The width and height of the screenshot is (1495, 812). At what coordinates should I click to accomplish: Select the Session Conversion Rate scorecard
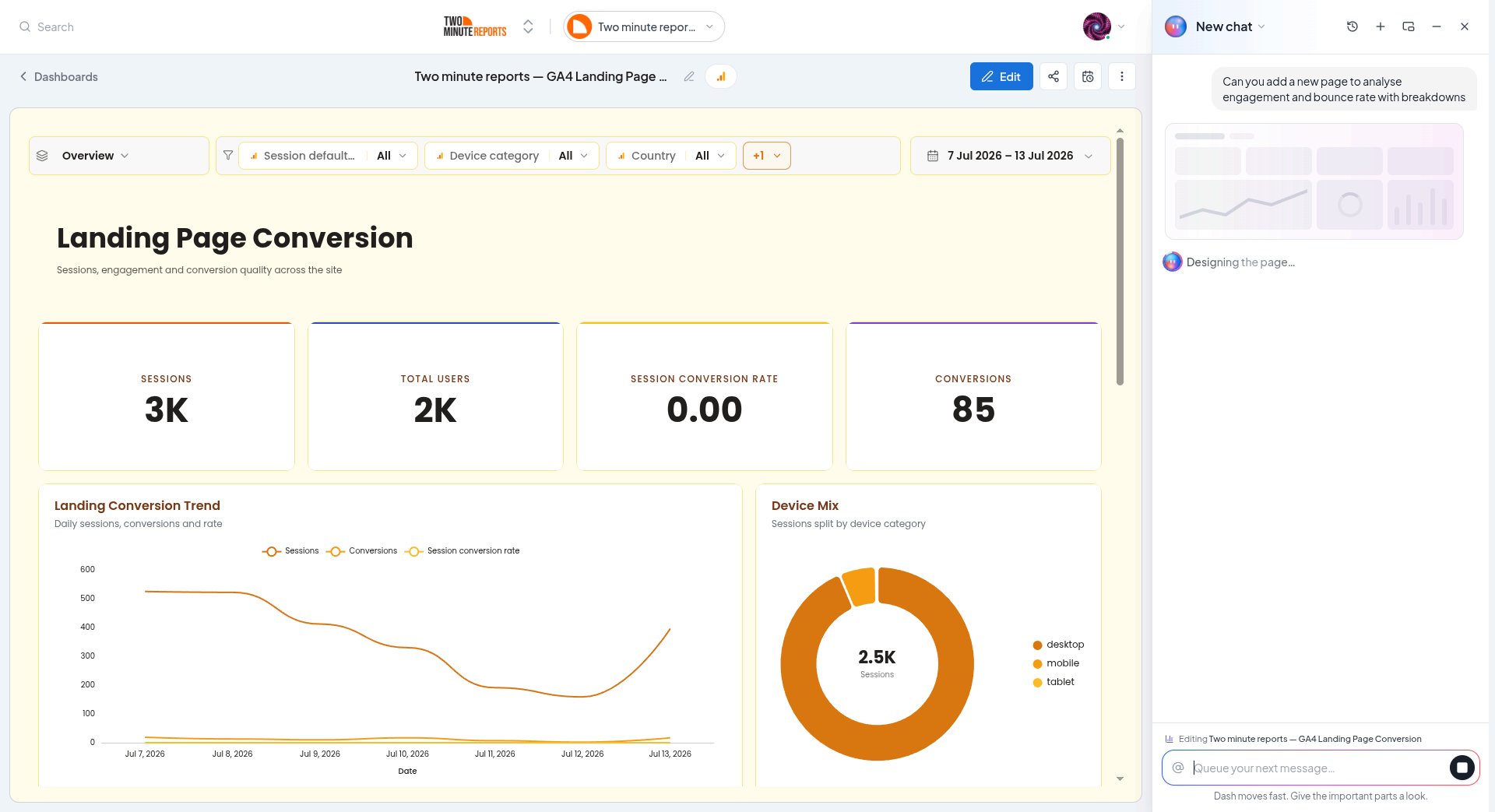(705, 396)
